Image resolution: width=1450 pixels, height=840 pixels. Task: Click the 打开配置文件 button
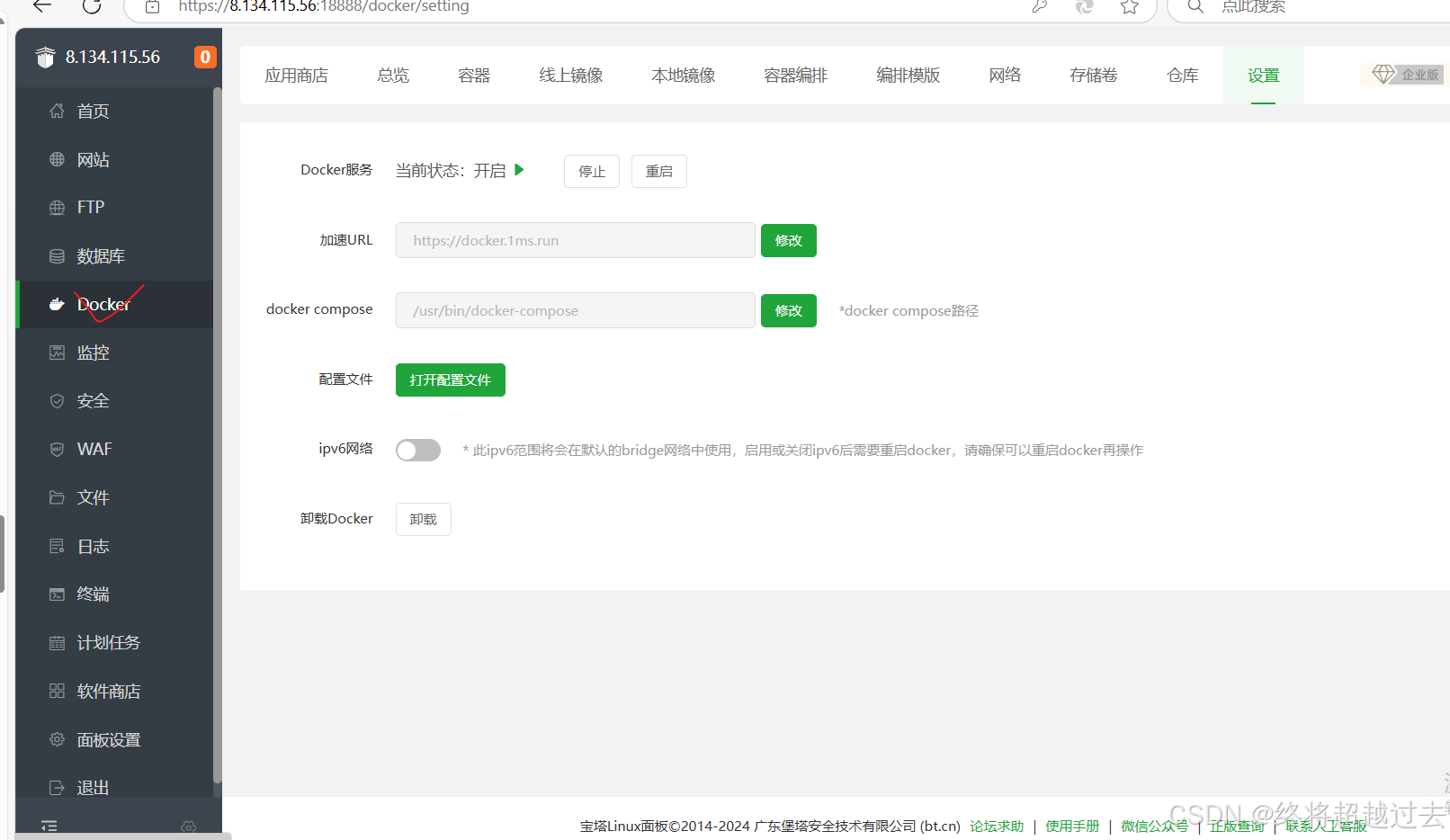450,380
